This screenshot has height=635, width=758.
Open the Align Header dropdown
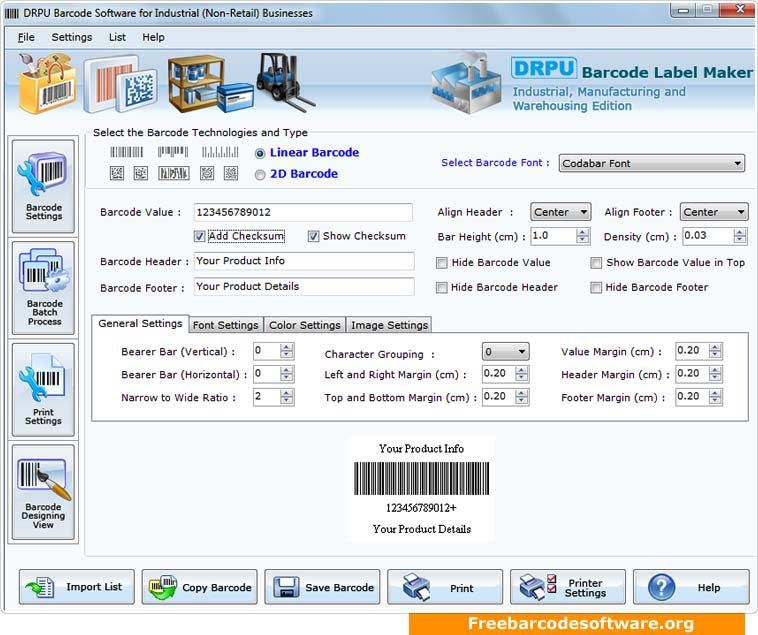click(560, 212)
